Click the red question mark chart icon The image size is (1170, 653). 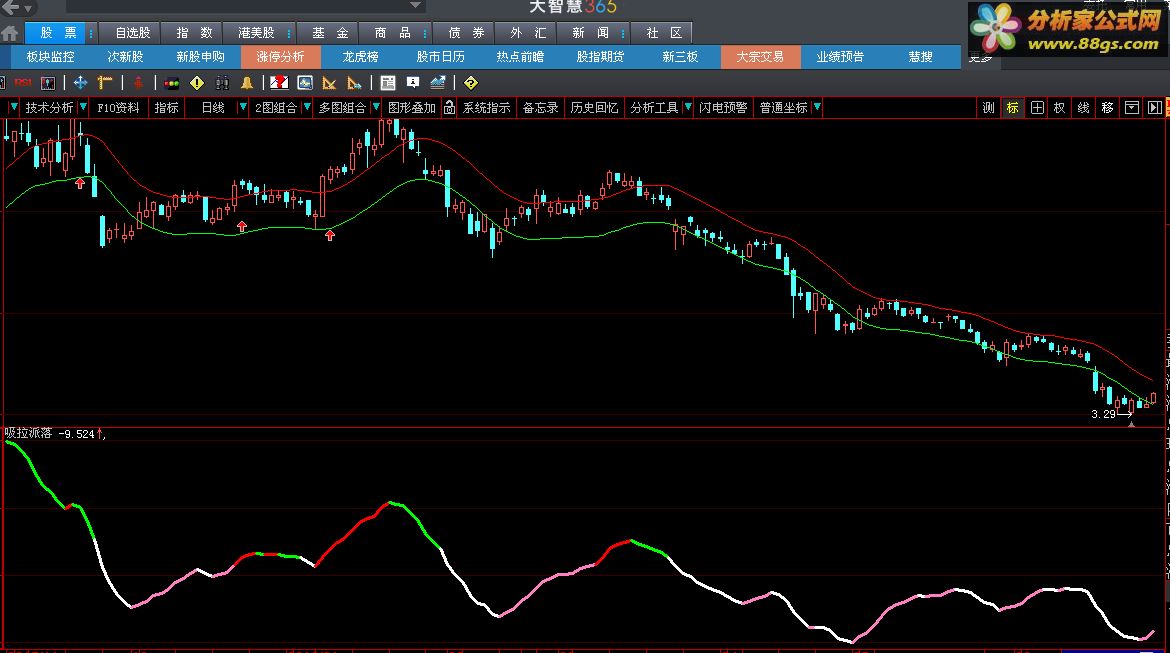(279, 83)
